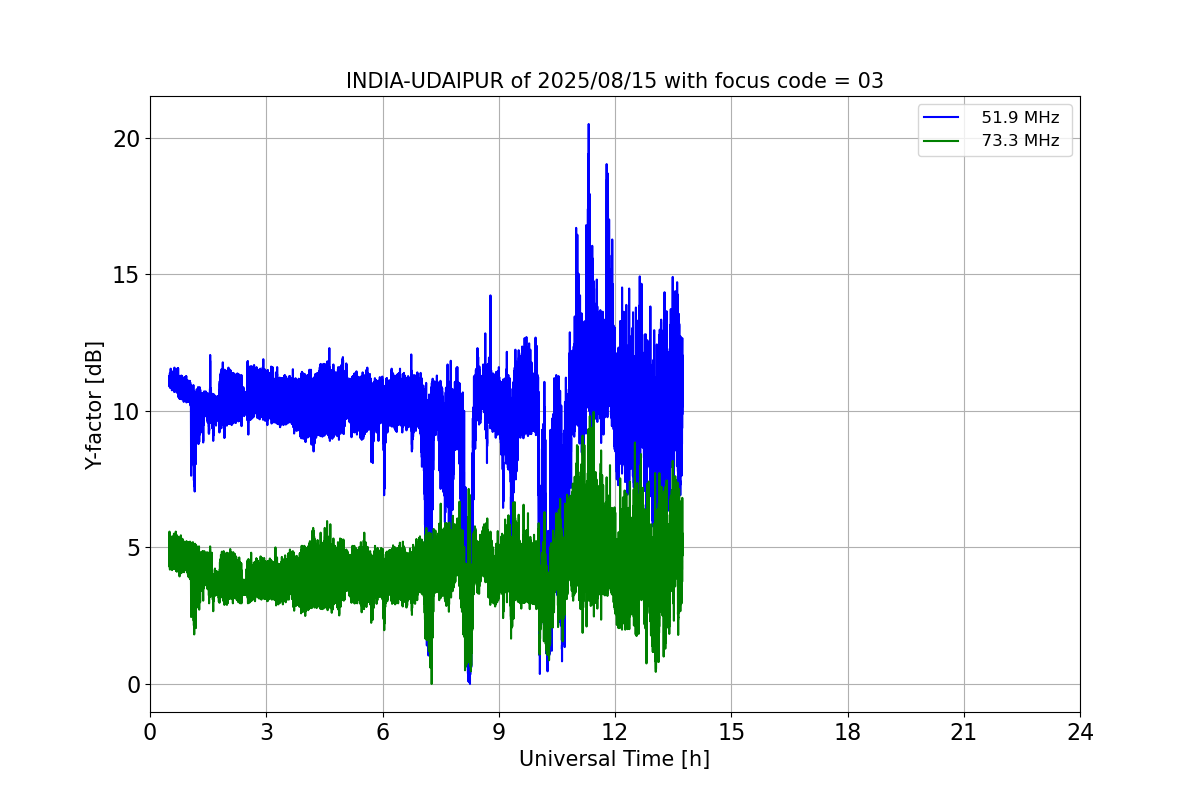This screenshot has width=1200, height=800.
Task: Select the 73.3 MHz legend label
Action: [1020, 141]
